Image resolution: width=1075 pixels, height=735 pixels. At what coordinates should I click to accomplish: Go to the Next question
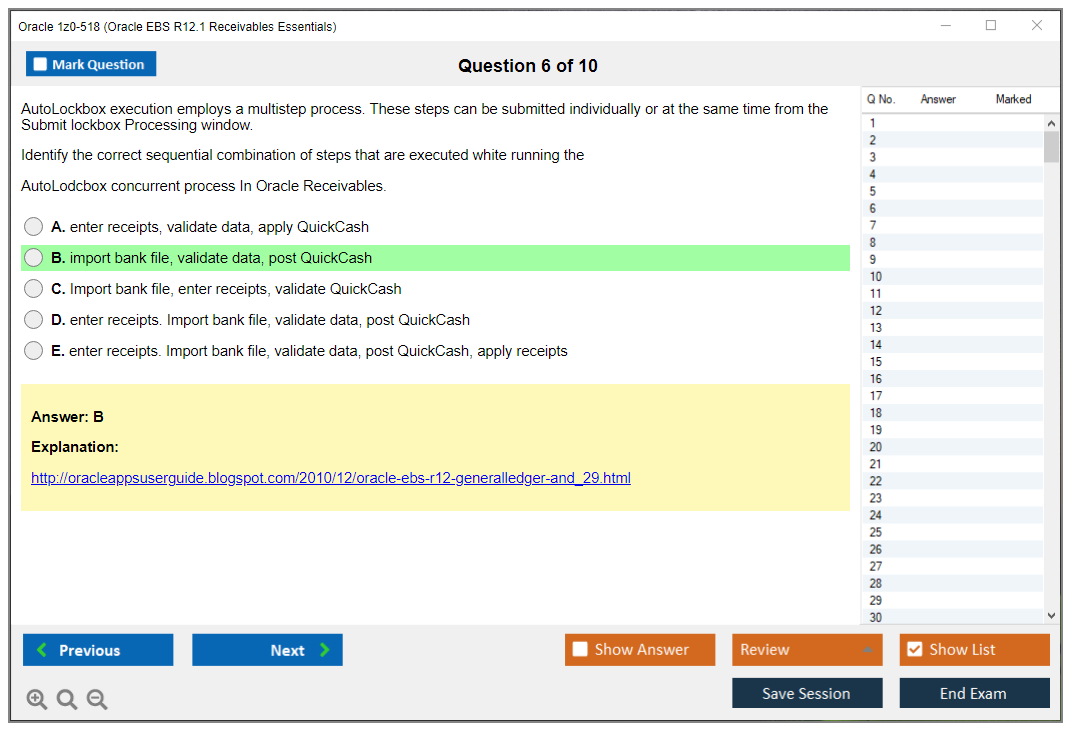pyautogui.click(x=267, y=650)
